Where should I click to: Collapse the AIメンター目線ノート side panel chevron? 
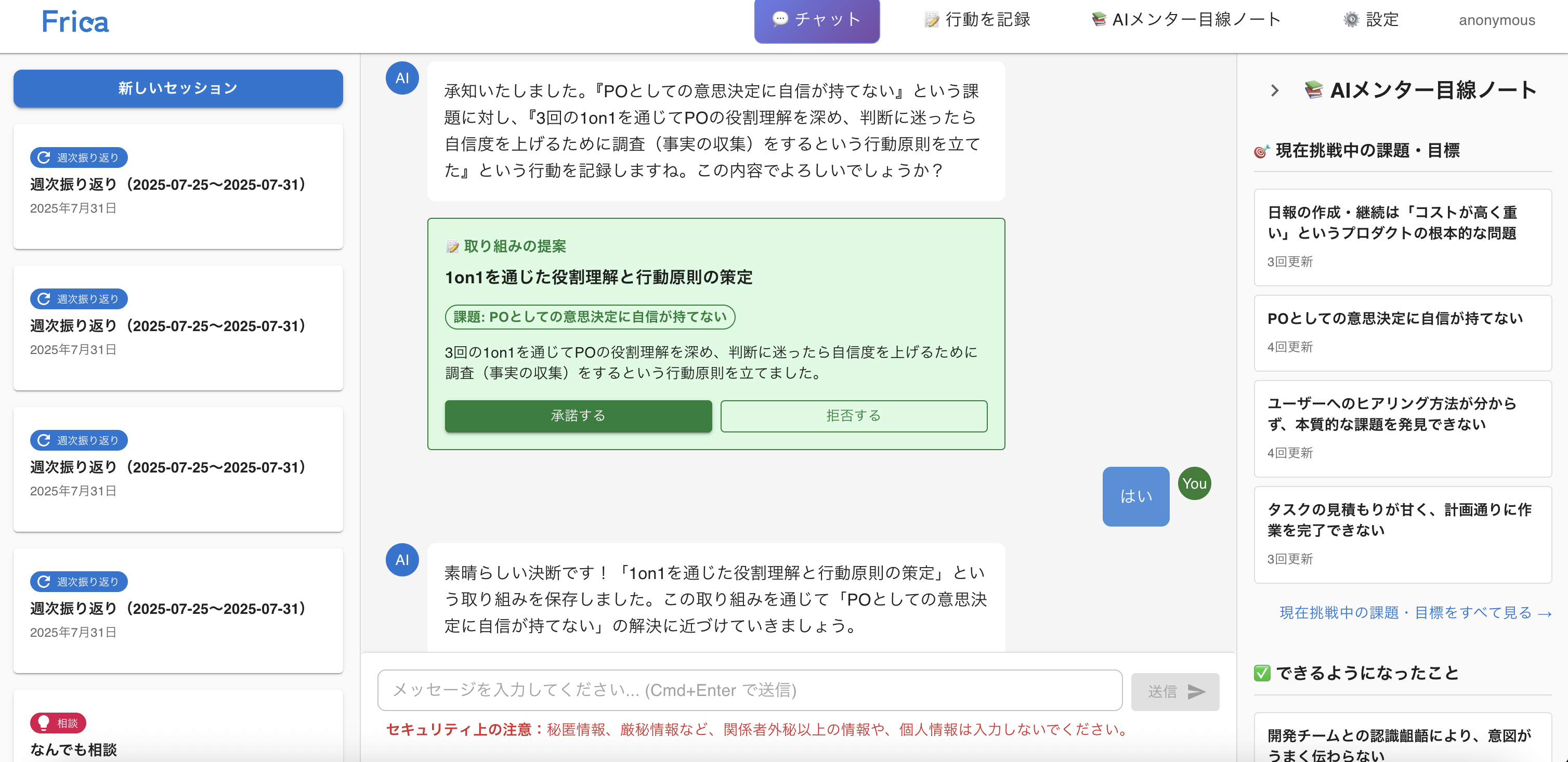(x=1275, y=90)
